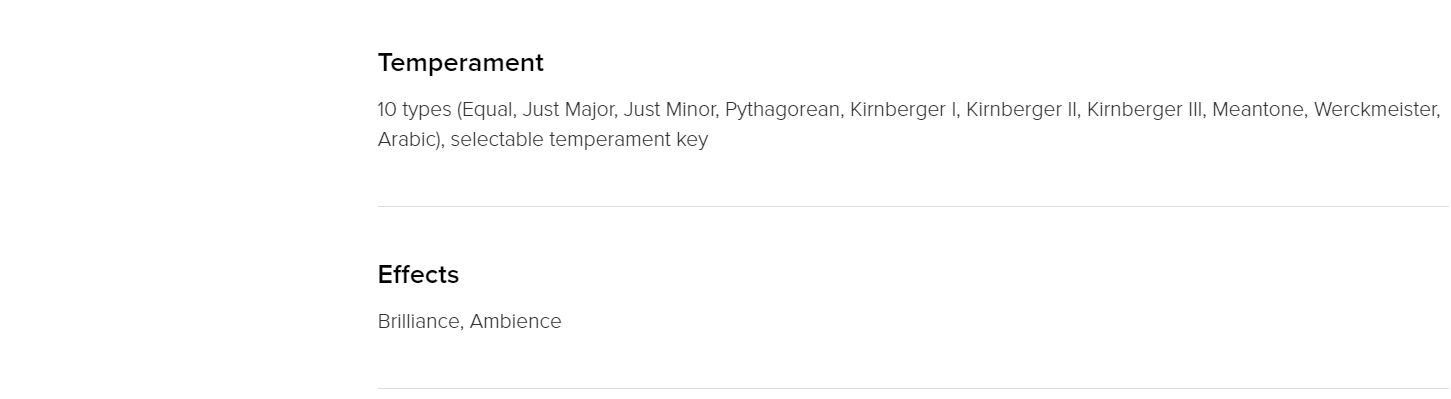
Task: Click the word Arabic
Action: (407, 140)
